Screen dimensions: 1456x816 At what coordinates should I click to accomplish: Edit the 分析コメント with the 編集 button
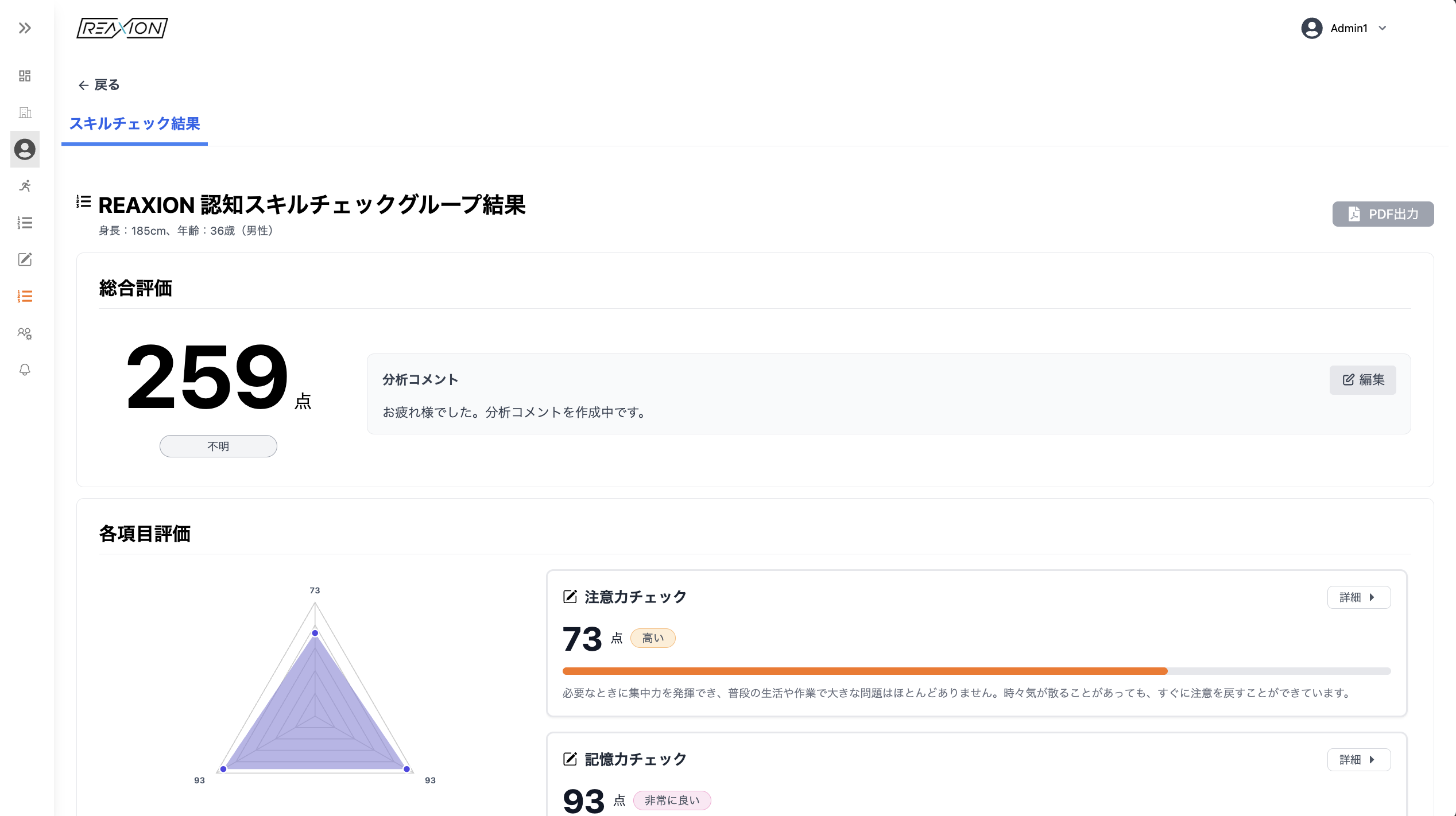(x=1362, y=380)
